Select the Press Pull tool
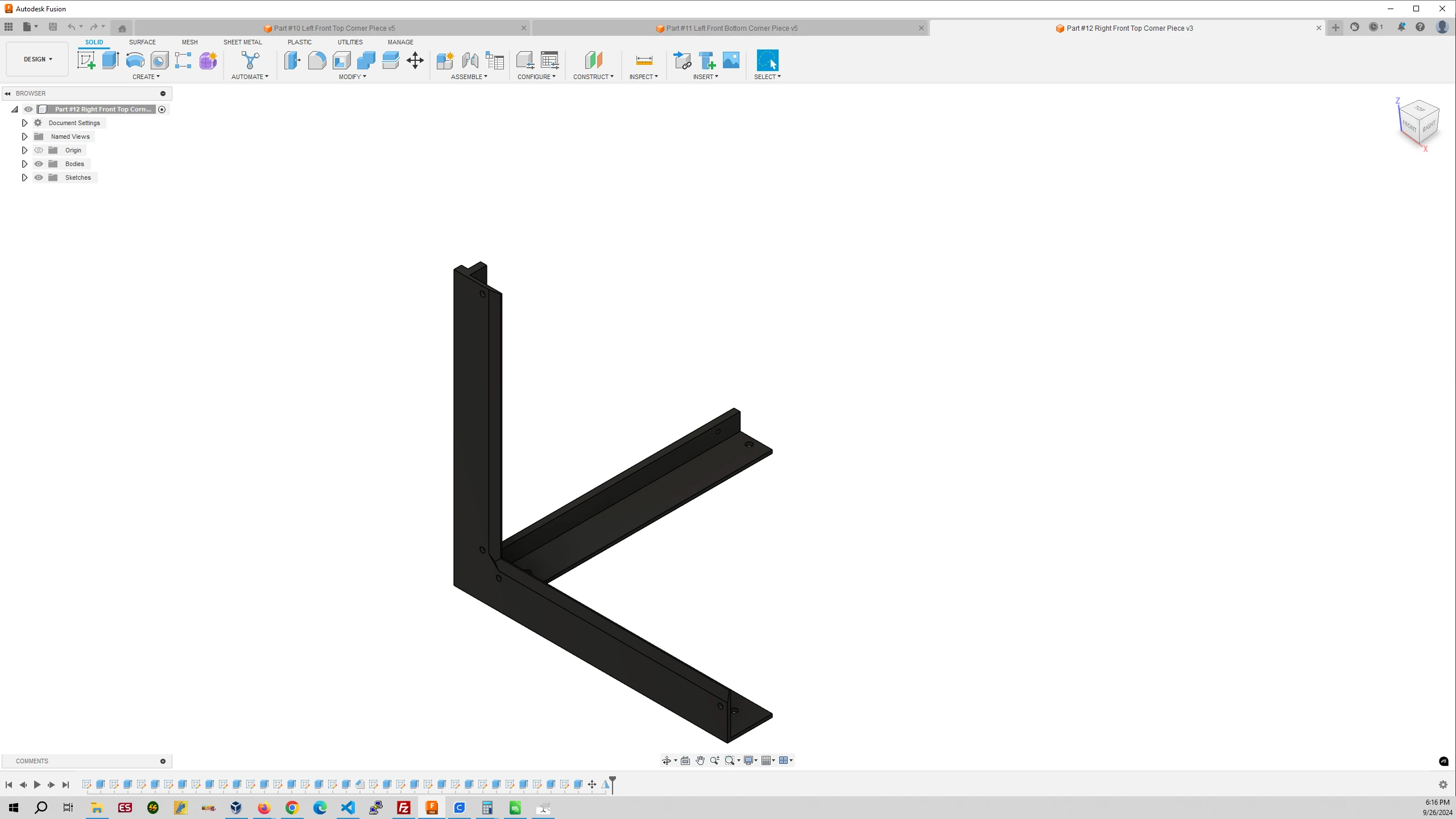This screenshot has height=819, width=1456. (292, 60)
